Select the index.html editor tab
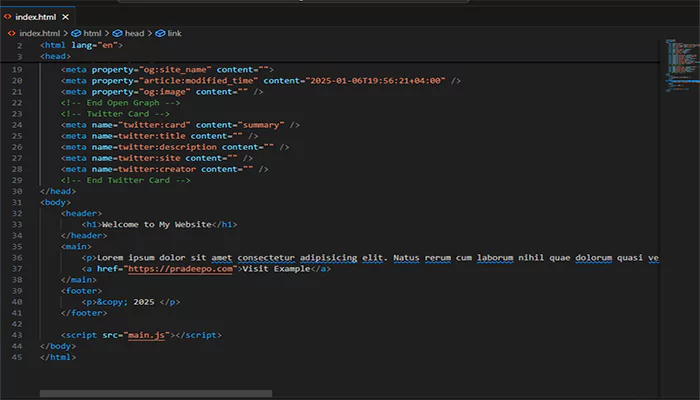The width and height of the screenshot is (700, 400). (38, 17)
